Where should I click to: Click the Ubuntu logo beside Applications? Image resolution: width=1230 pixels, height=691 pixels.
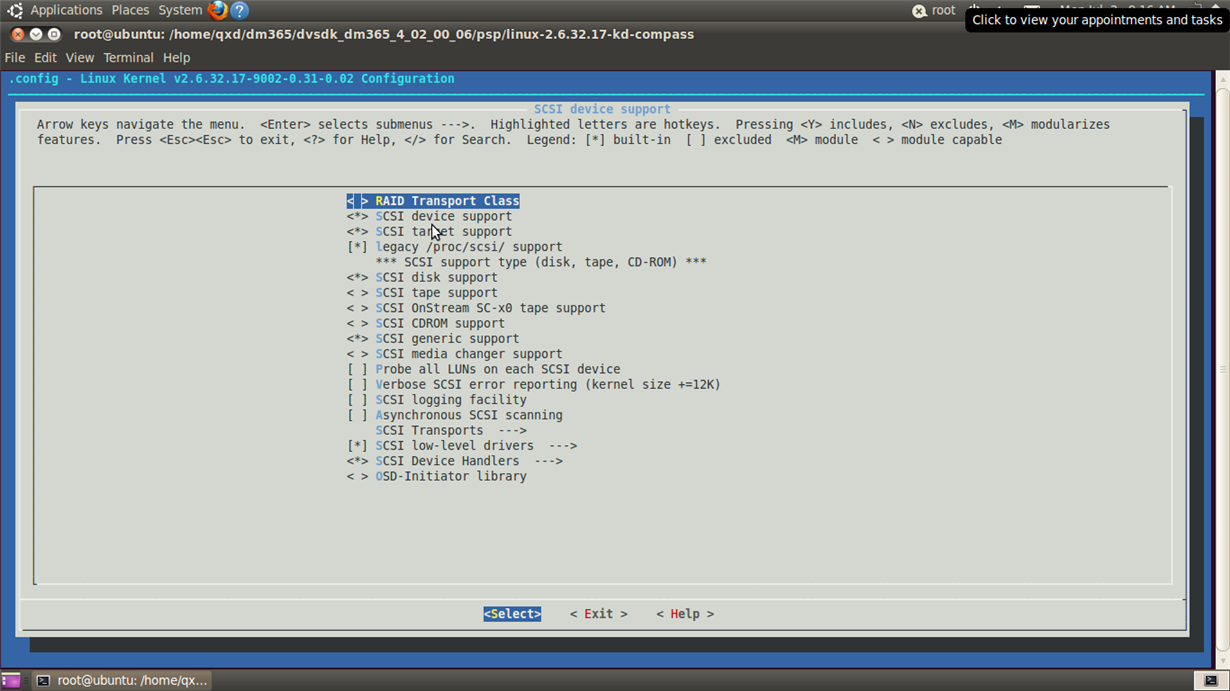point(15,11)
